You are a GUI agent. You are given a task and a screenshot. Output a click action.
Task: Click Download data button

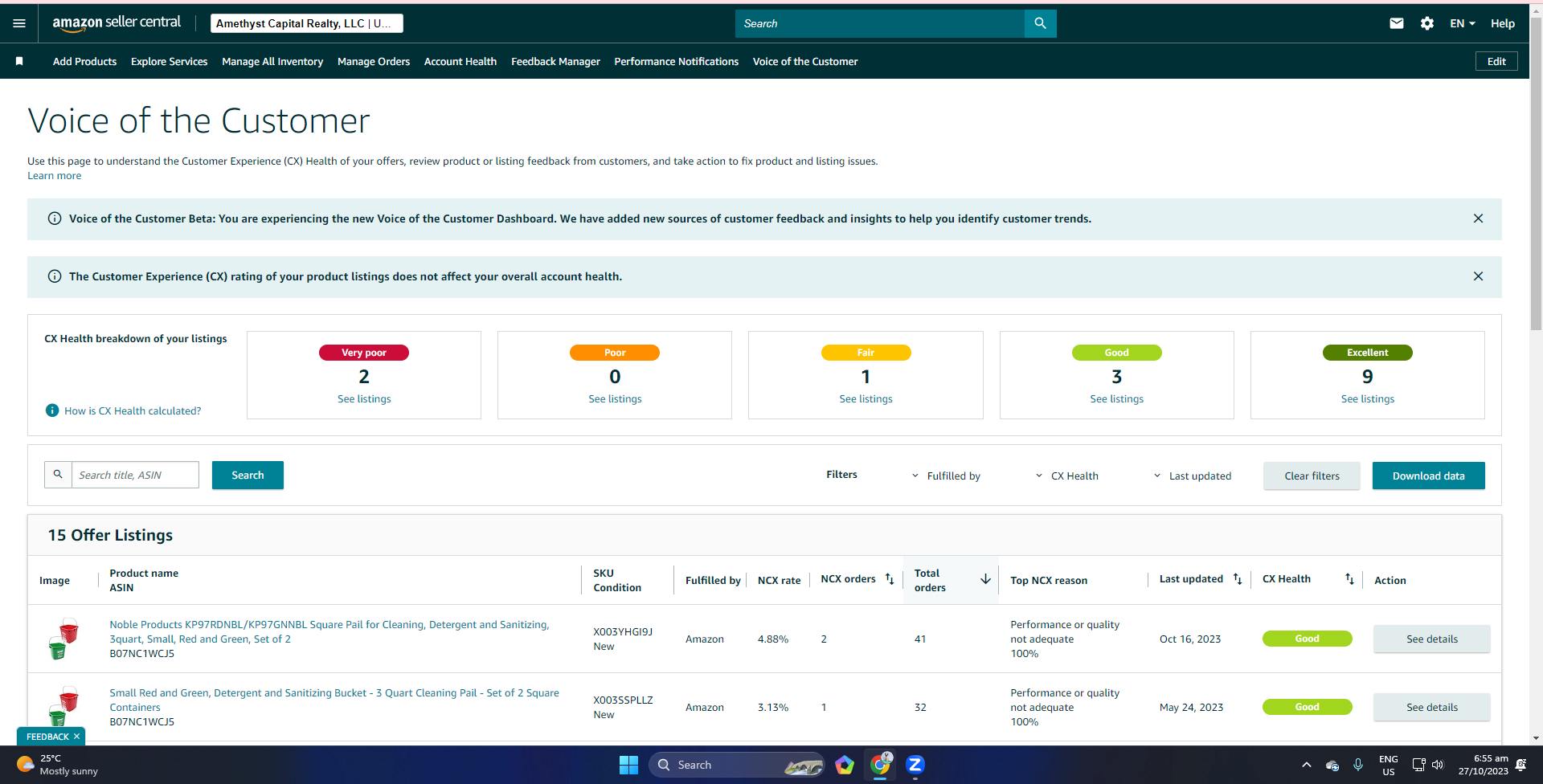tap(1428, 476)
